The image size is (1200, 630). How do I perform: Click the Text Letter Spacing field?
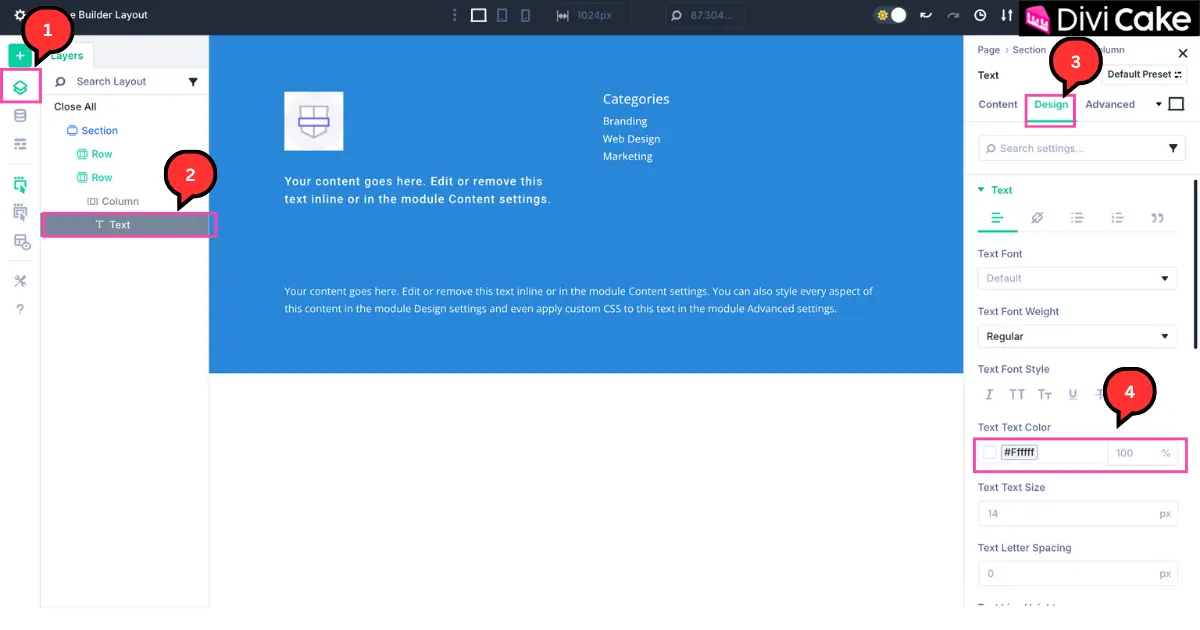click(1077, 574)
